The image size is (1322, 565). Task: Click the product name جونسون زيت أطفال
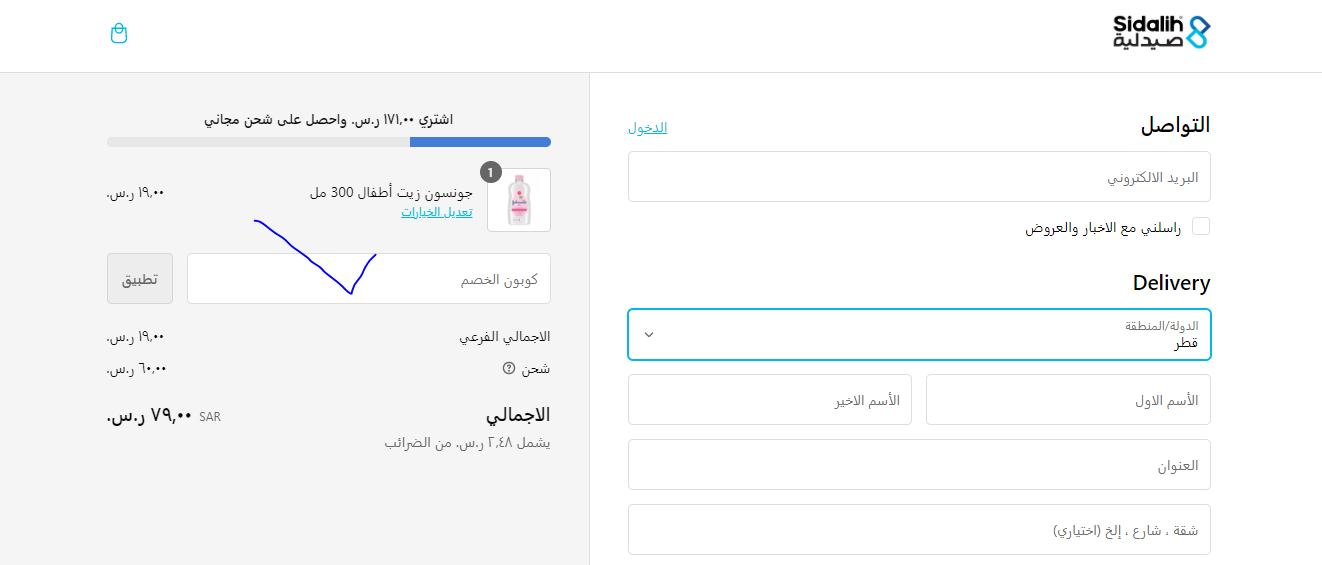click(x=391, y=193)
